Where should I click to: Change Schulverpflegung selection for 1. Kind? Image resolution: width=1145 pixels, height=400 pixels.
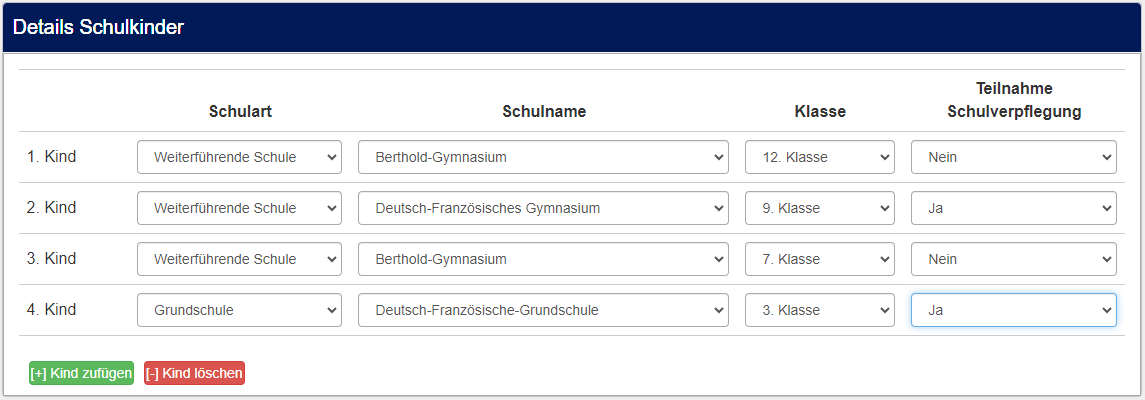[x=1013, y=157]
